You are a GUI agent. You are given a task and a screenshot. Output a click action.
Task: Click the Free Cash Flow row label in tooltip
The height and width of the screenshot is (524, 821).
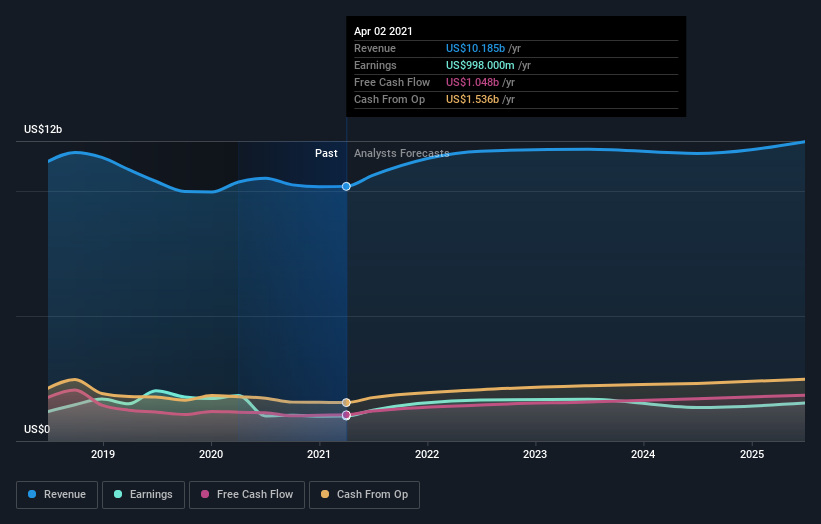[x=392, y=82]
